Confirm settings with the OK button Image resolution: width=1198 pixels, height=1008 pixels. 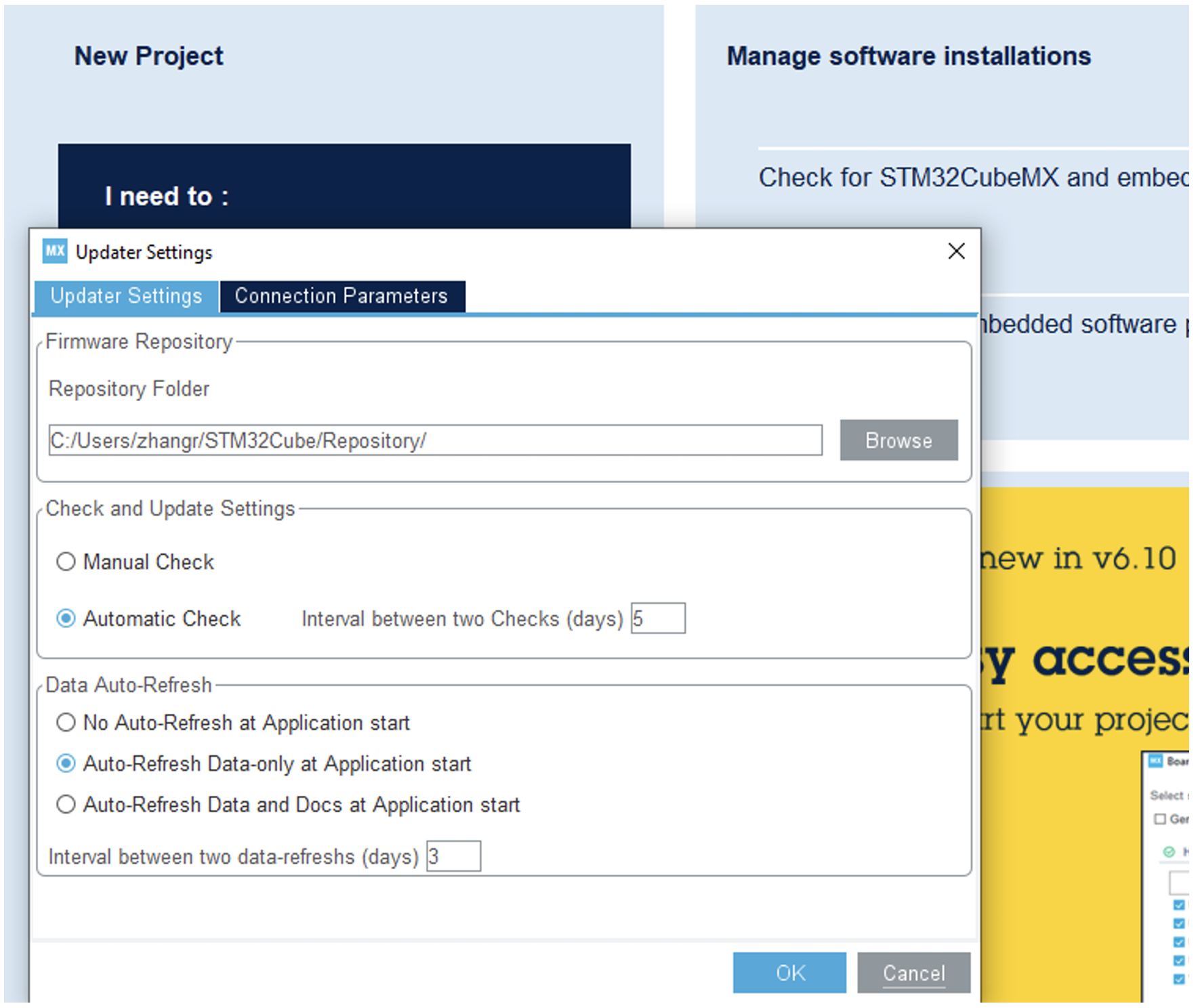[789, 973]
